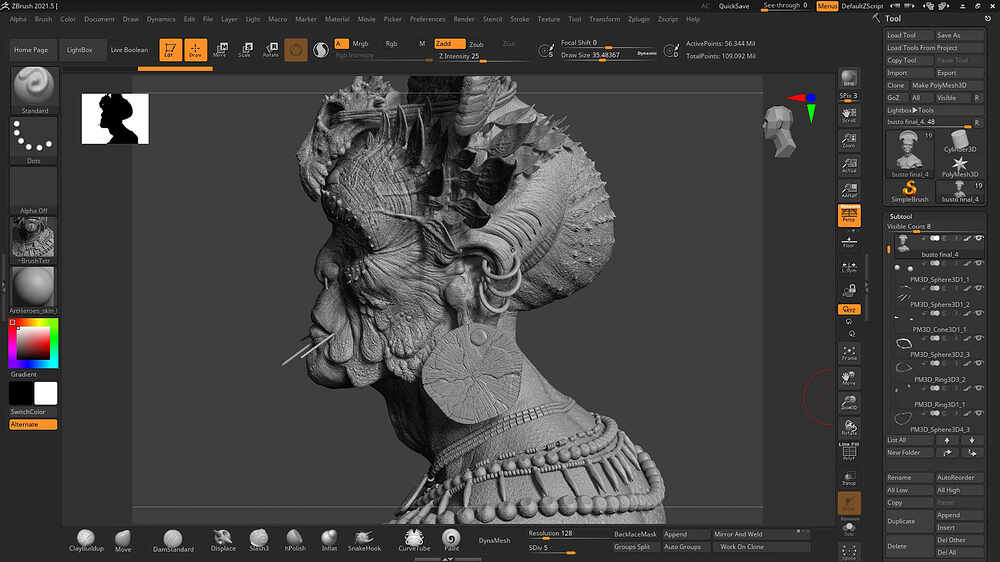Click the Home Page button
1000x562 pixels.
(31, 50)
